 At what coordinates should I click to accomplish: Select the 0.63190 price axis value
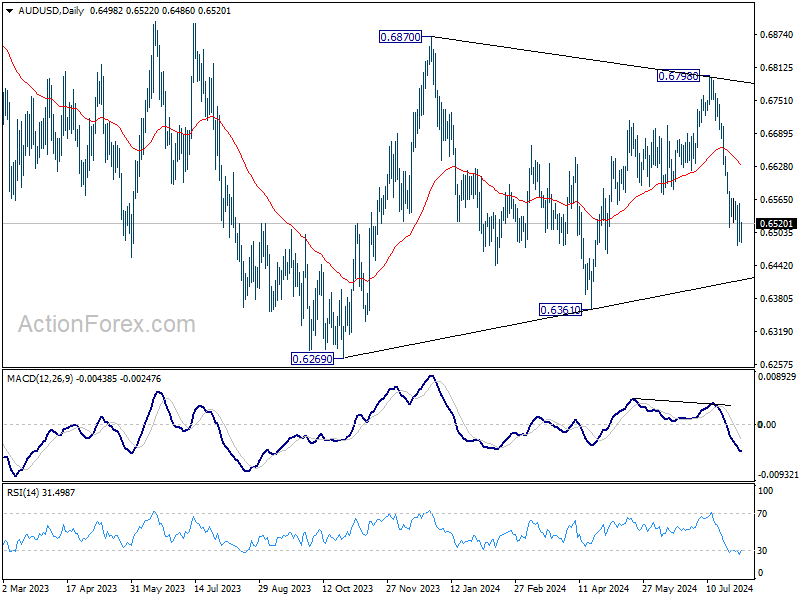click(x=777, y=332)
